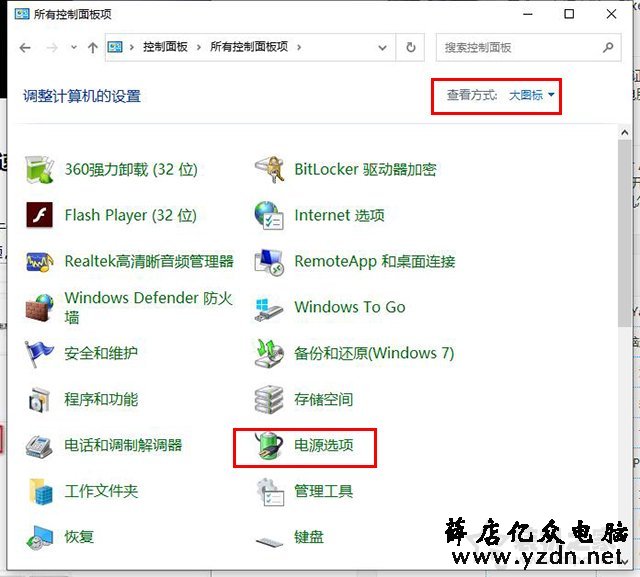Screen dimensions: 640x577
Task: Open the 查看方式 大图标 dropdown
Action: pyautogui.click(x=531, y=95)
